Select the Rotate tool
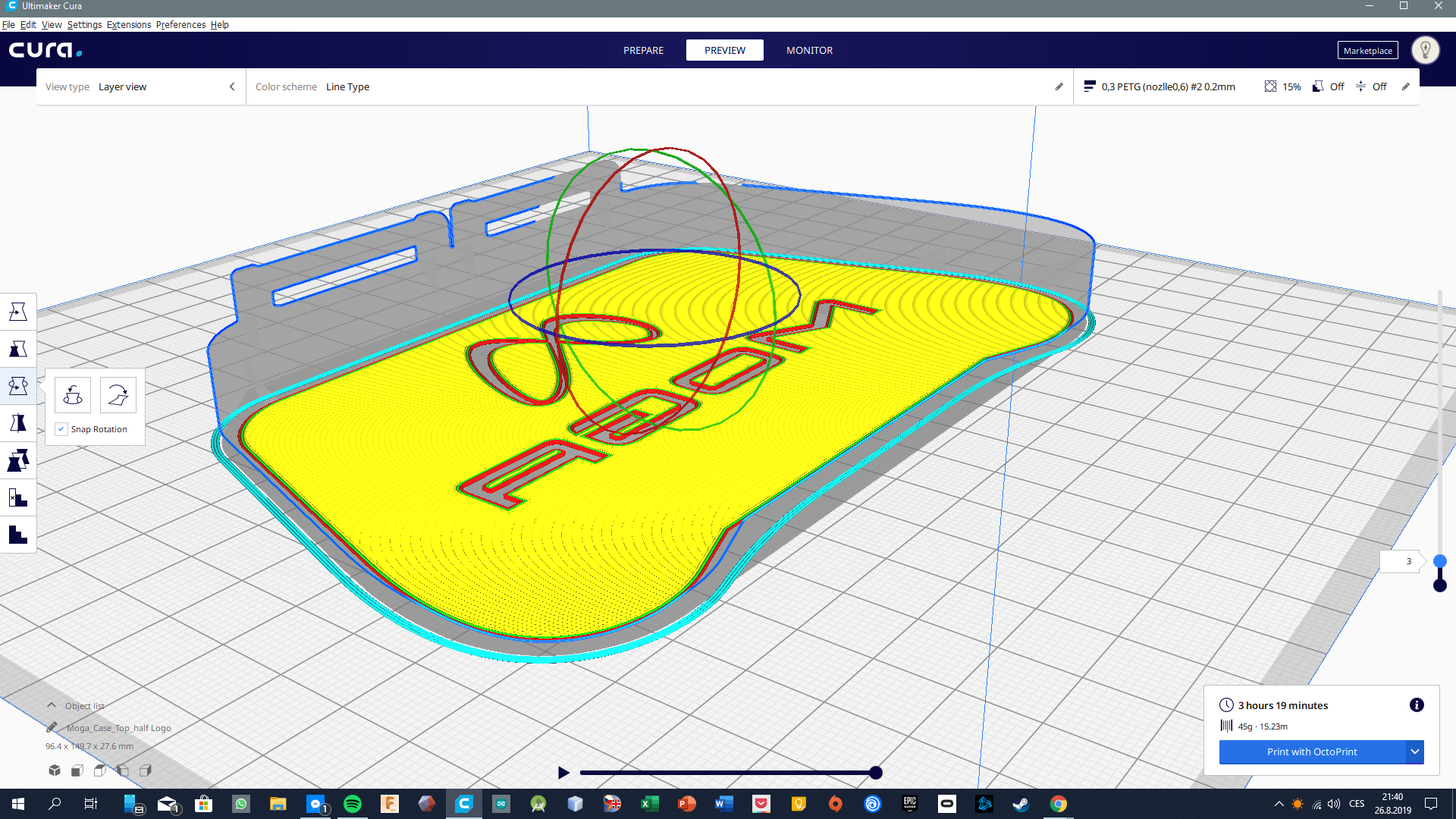 click(18, 386)
